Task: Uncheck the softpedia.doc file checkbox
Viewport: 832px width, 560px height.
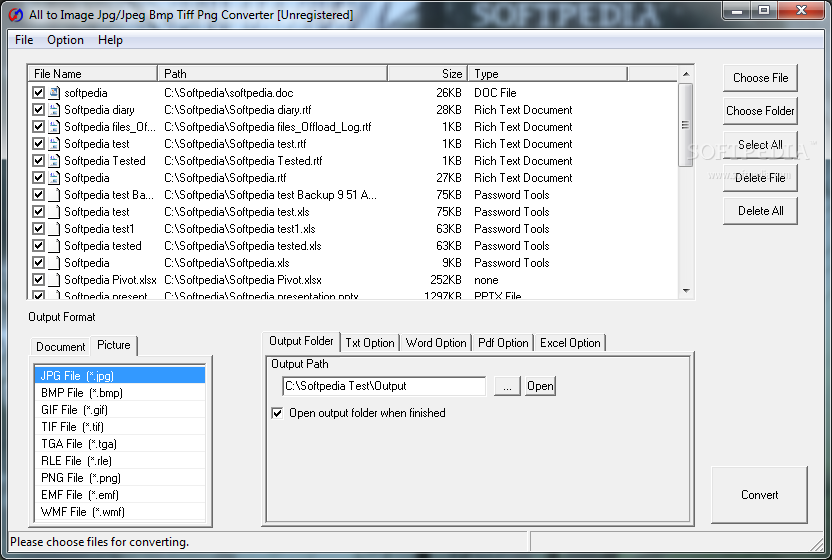Action: tap(38, 93)
